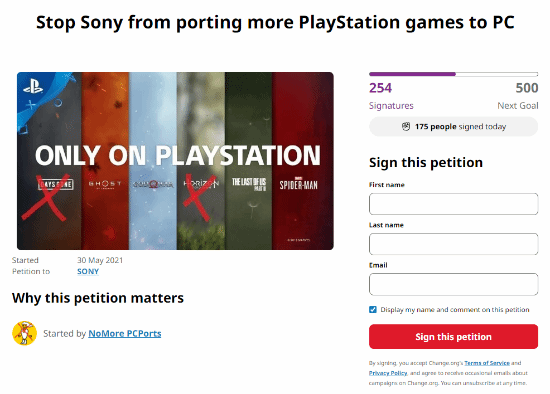The image size is (550, 394).
Task: Click the Days Gone logo with red X
Action: tap(55, 185)
